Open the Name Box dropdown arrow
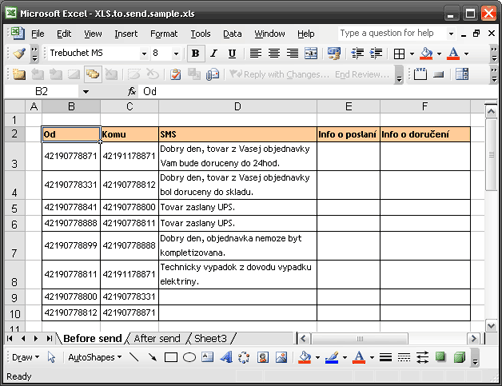This screenshot has width=502, height=386. 86,91
